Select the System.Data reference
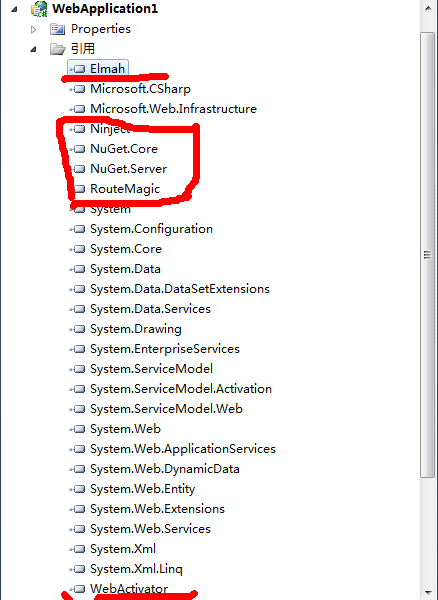The image size is (438, 600). point(125,269)
